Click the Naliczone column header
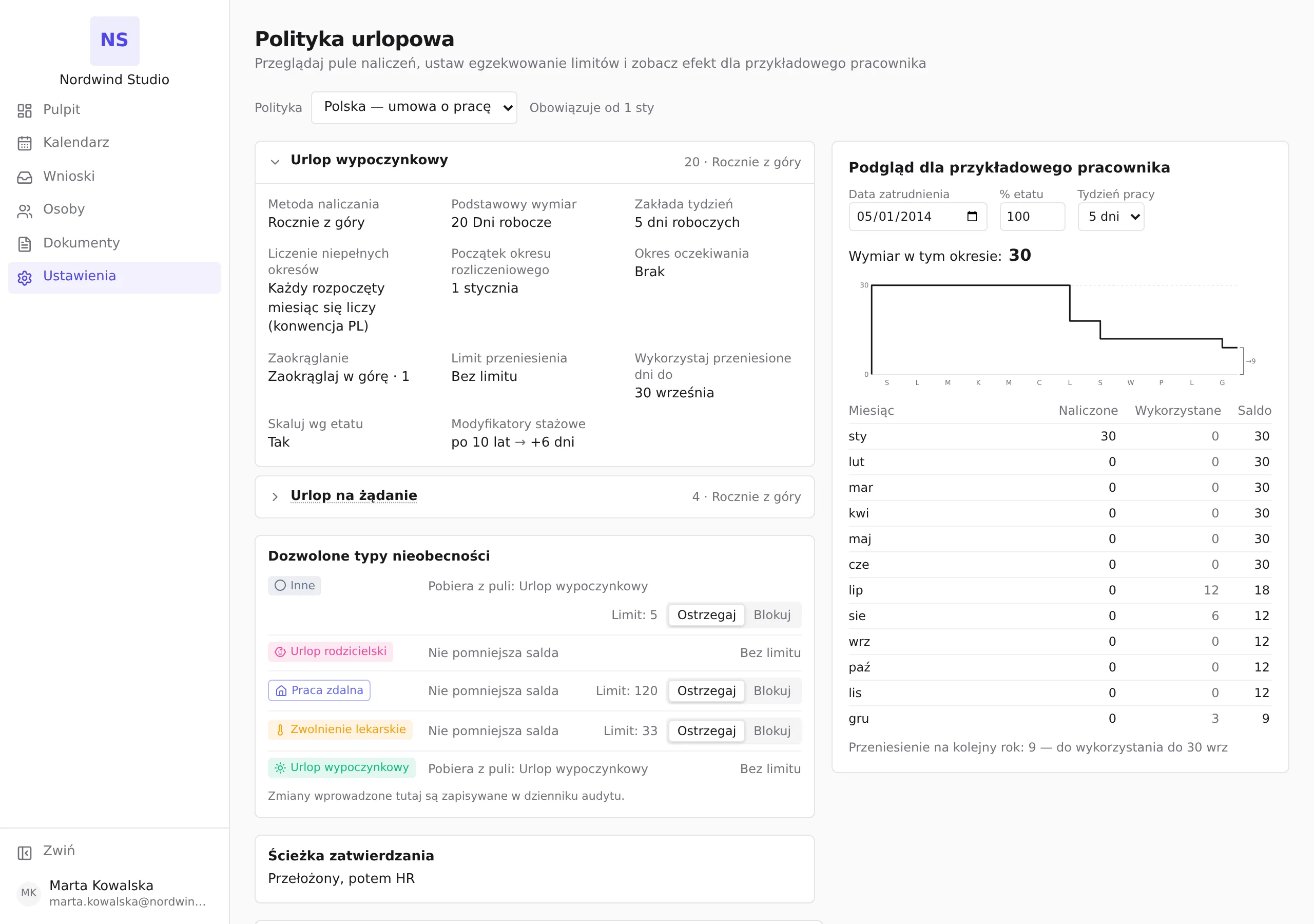The height and width of the screenshot is (924, 1314). point(1088,411)
